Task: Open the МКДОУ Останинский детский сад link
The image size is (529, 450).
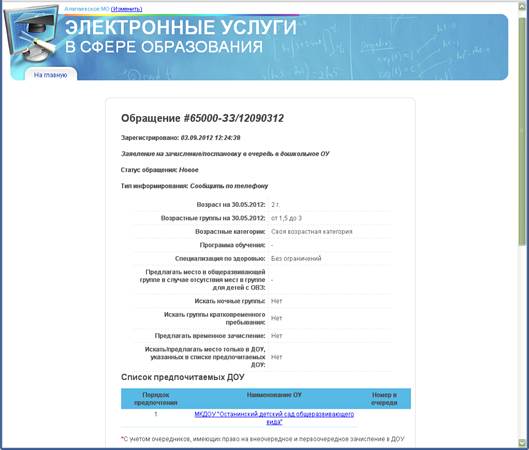Action: [274, 418]
